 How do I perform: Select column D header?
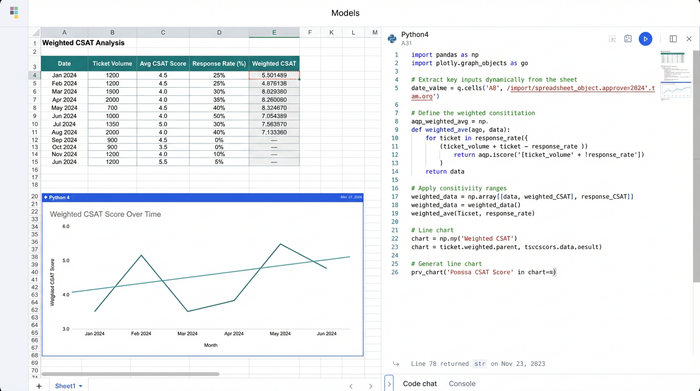click(x=219, y=32)
